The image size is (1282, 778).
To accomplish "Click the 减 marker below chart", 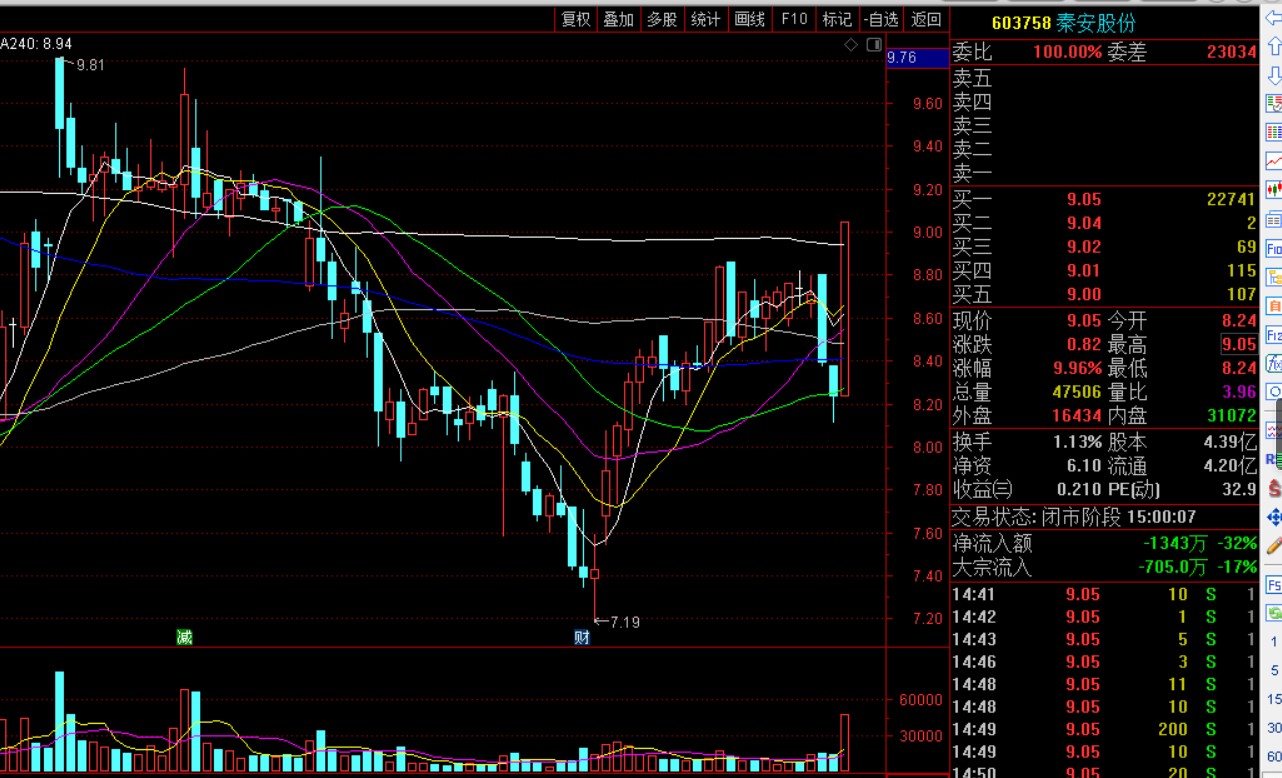I will tap(184, 637).
